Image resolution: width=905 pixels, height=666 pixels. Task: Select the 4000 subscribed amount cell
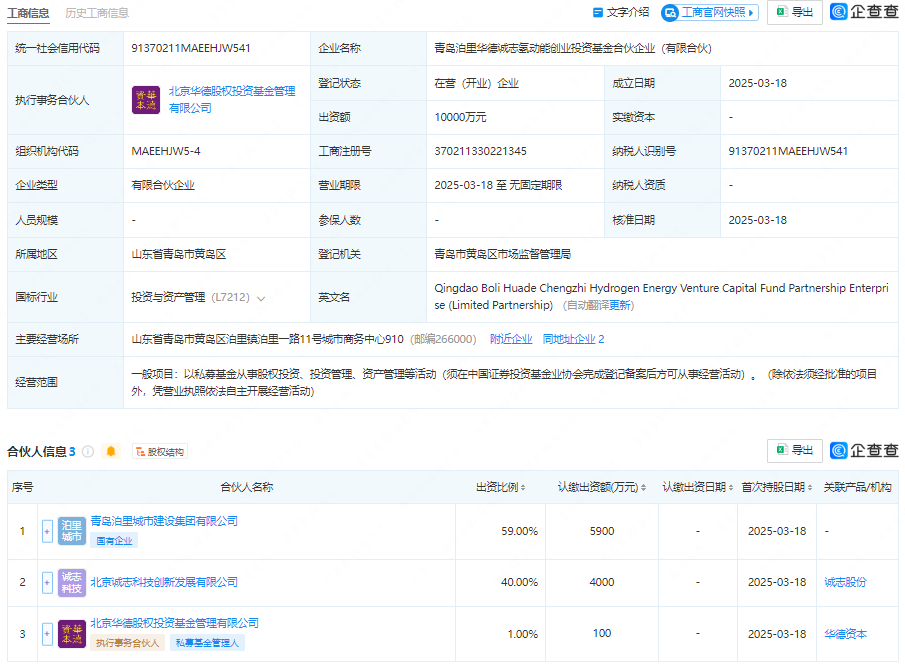pyautogui.click(x=601, y=582)
